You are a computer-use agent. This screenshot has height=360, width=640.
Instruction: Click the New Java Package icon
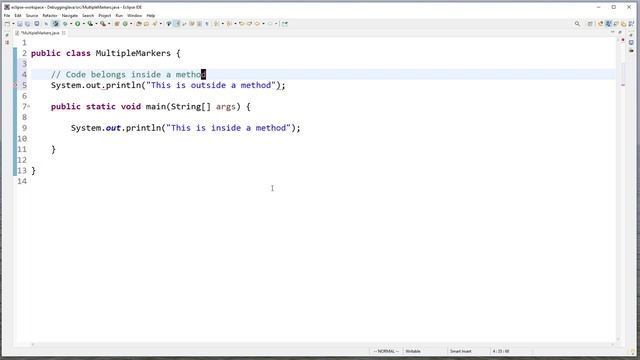[117, 24]
